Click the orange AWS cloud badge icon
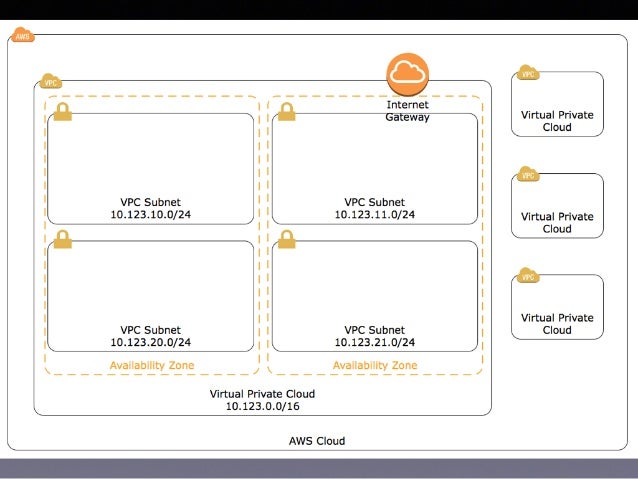 (x=22, y=35)
